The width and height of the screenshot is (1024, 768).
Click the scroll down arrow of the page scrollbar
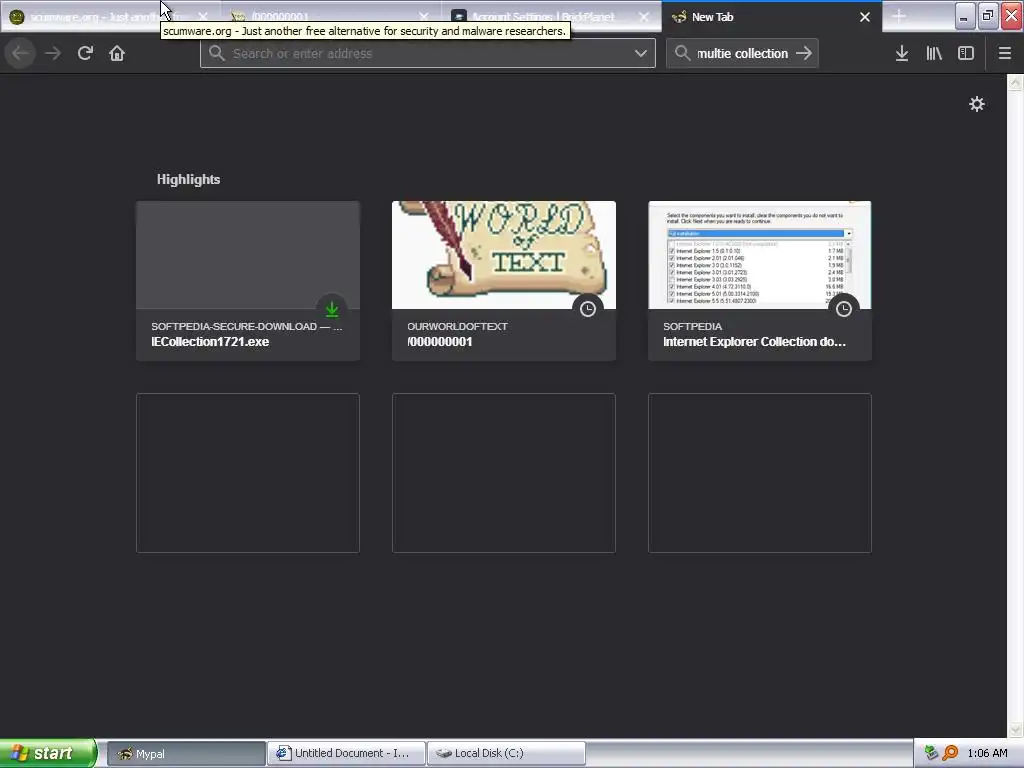[1015, 730]
